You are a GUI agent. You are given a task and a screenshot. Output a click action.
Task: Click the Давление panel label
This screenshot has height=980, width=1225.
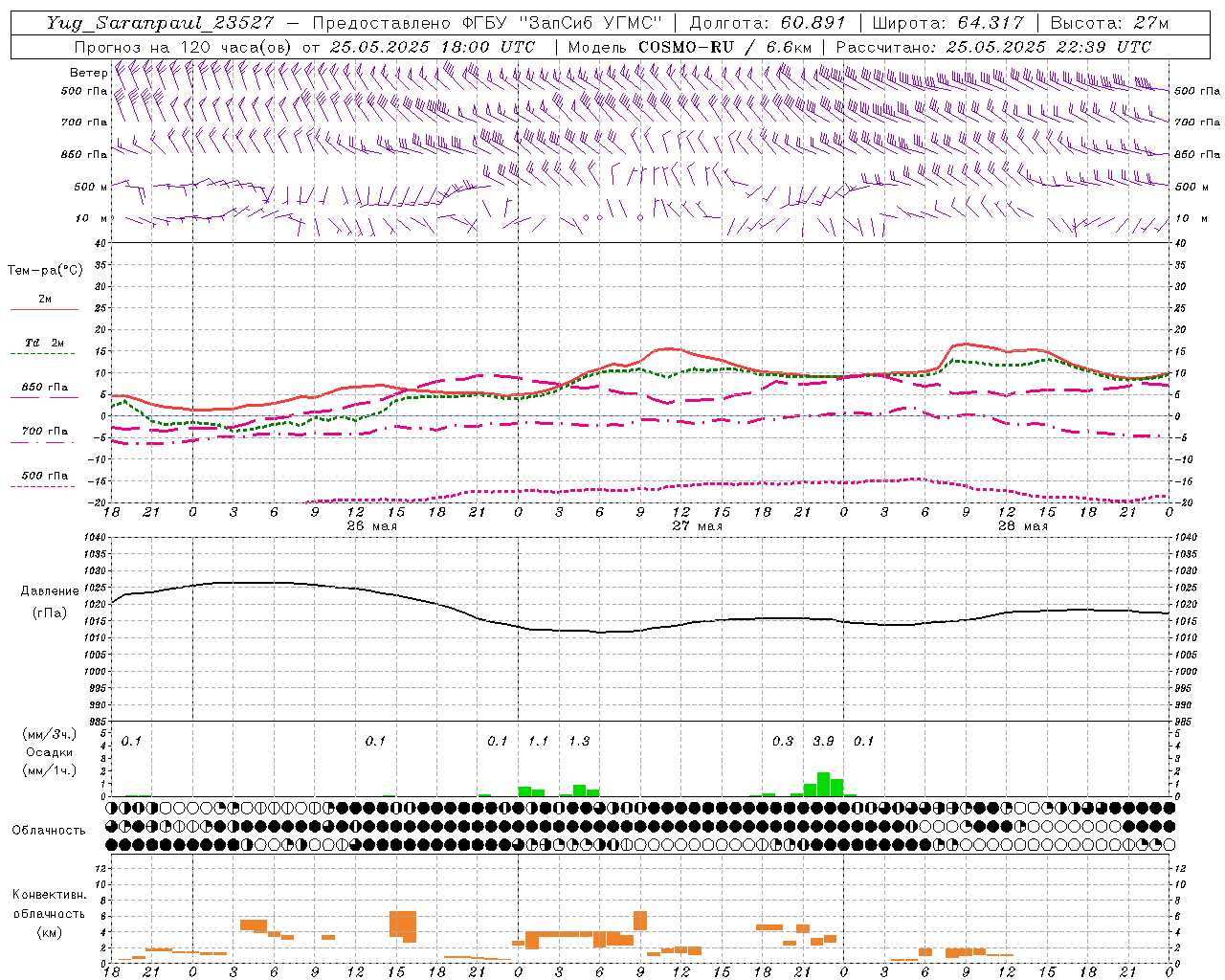click(48, 591)
